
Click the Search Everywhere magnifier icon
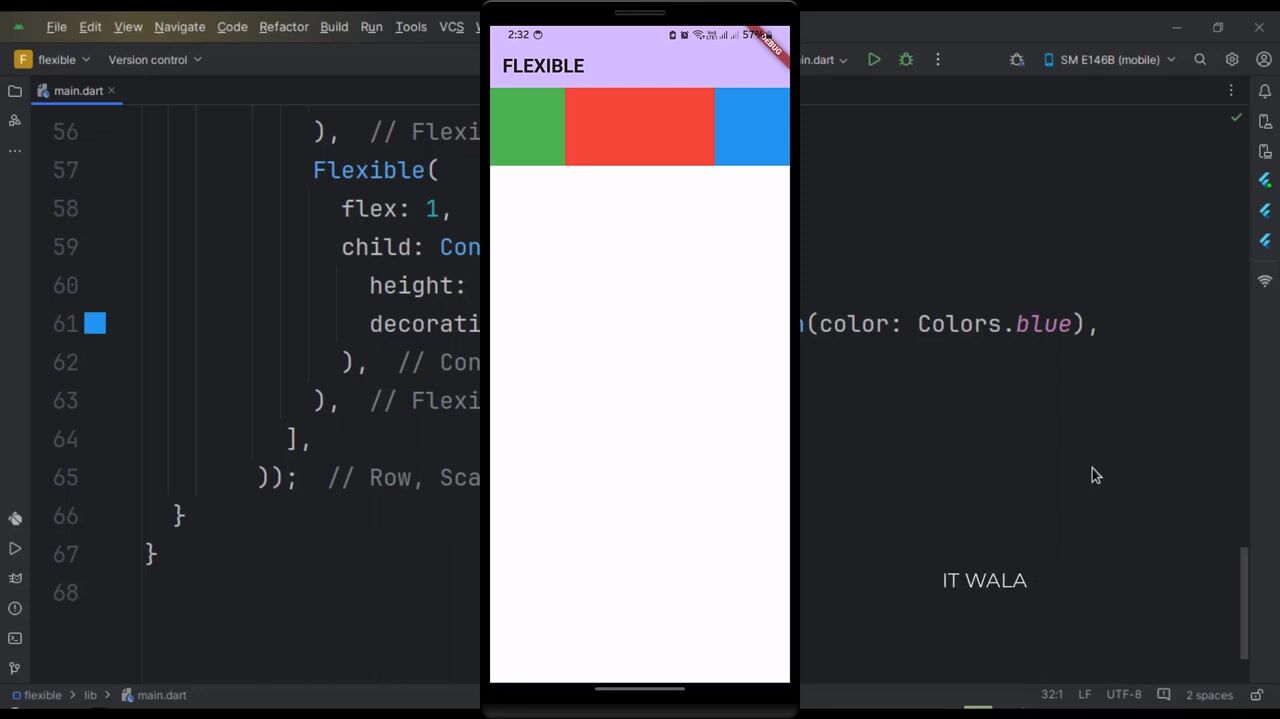coord(1200,60)
